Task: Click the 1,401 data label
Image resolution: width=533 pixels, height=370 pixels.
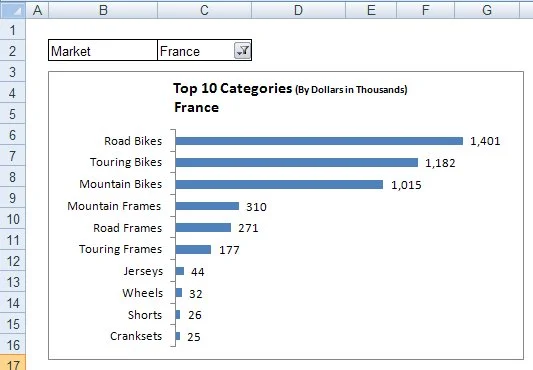Action: (x=485, y=141)
